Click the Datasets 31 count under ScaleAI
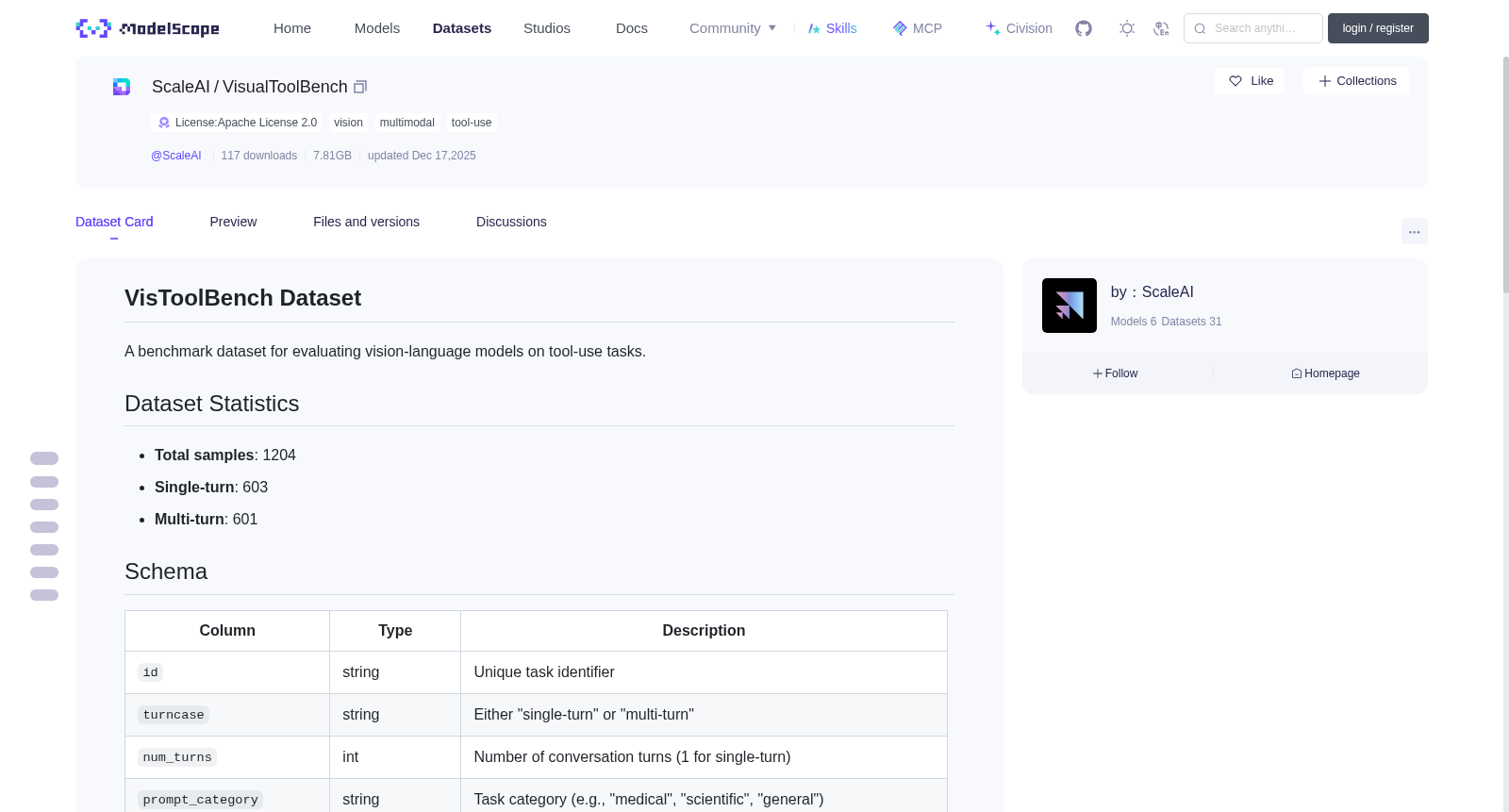The image size is (1509, 812). click(x=1191, y=322)
